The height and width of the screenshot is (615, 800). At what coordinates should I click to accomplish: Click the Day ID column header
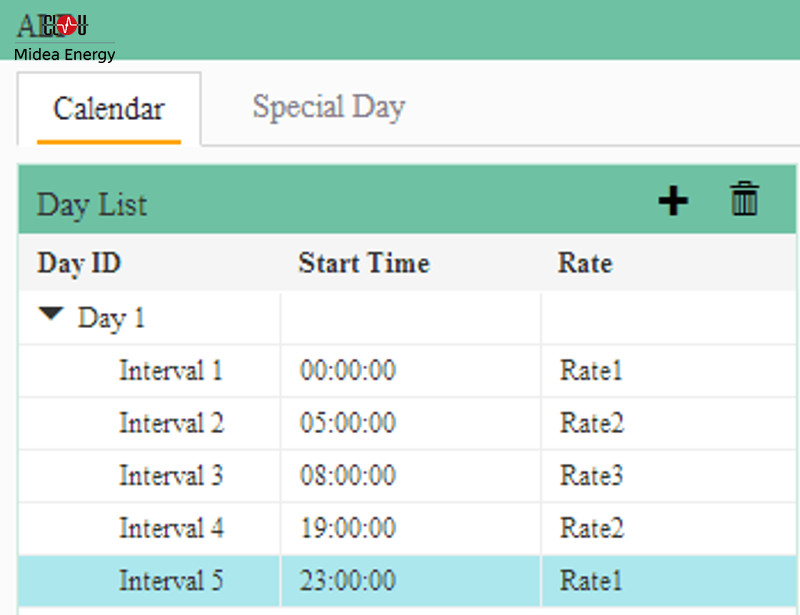tap(79, 263)
